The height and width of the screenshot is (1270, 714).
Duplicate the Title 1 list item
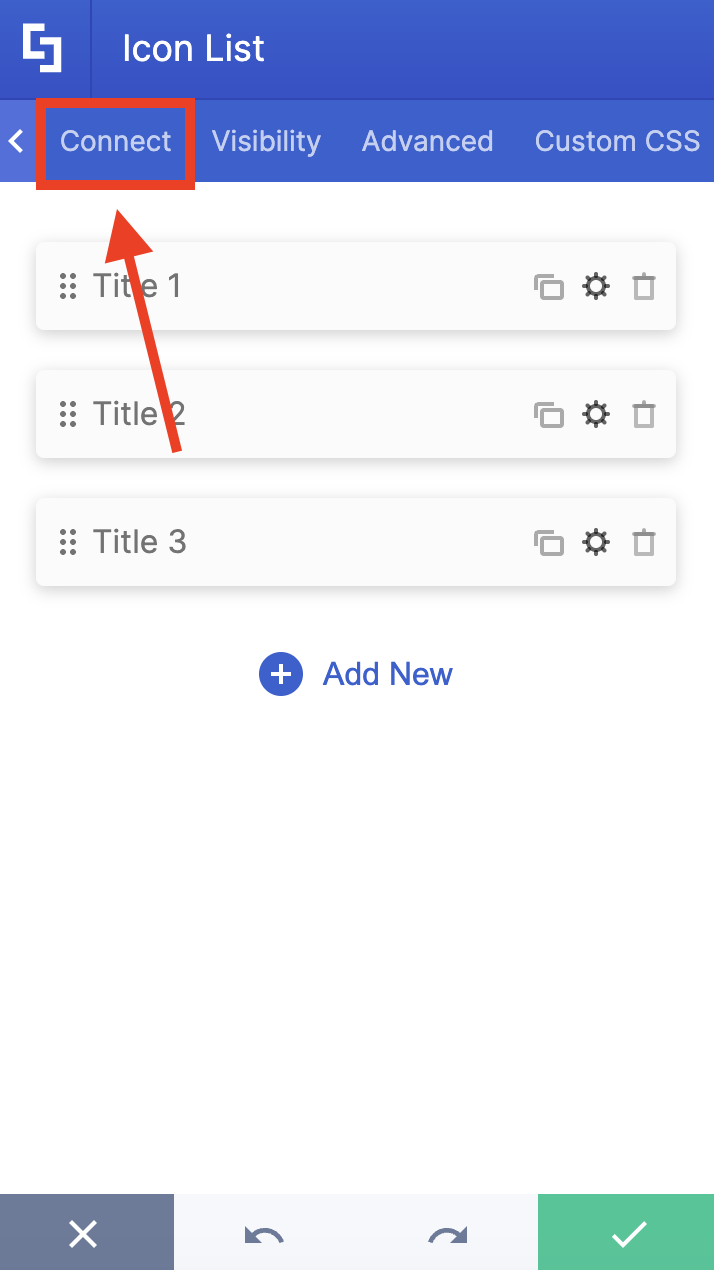click(x=549, y=286)
